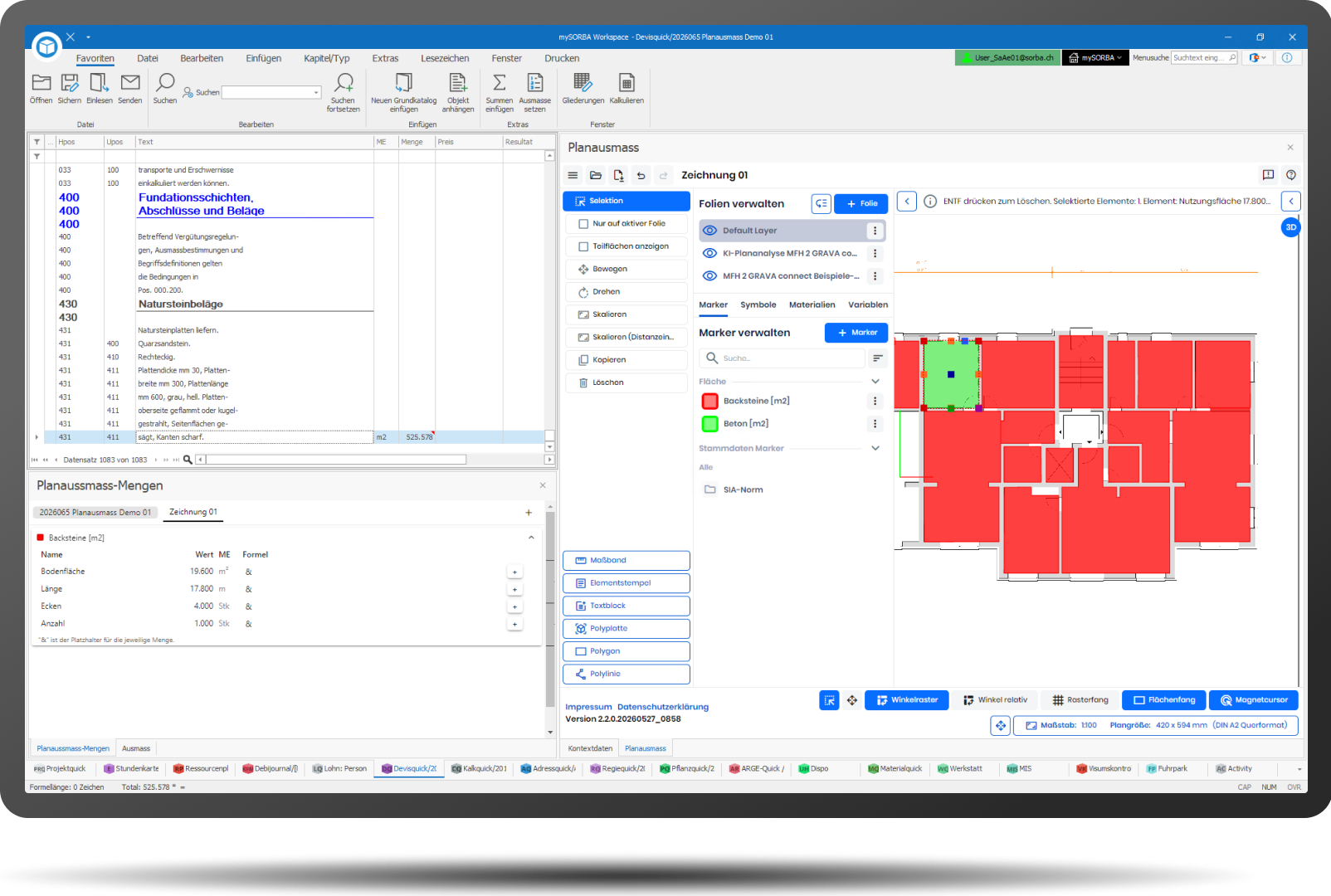Click the selection mode icon below drawing

coord(829,700)
